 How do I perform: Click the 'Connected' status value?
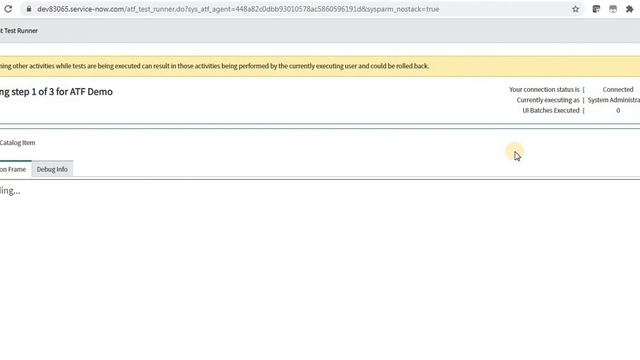pos(618,89)
